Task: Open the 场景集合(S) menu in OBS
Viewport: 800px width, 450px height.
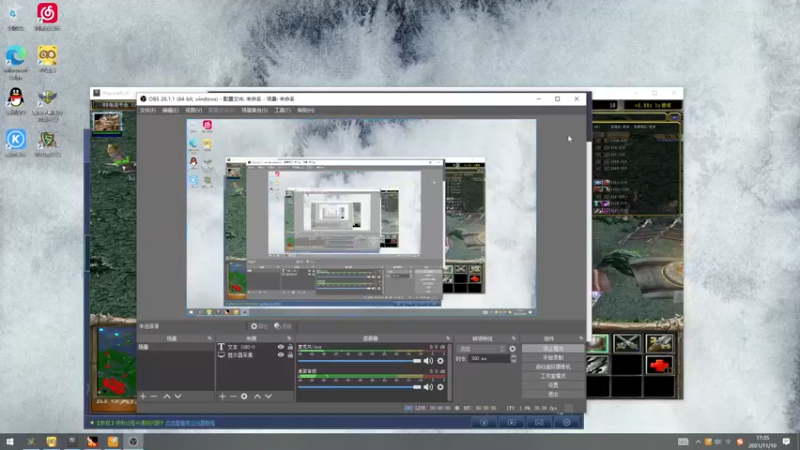Action: click(255, 110)
